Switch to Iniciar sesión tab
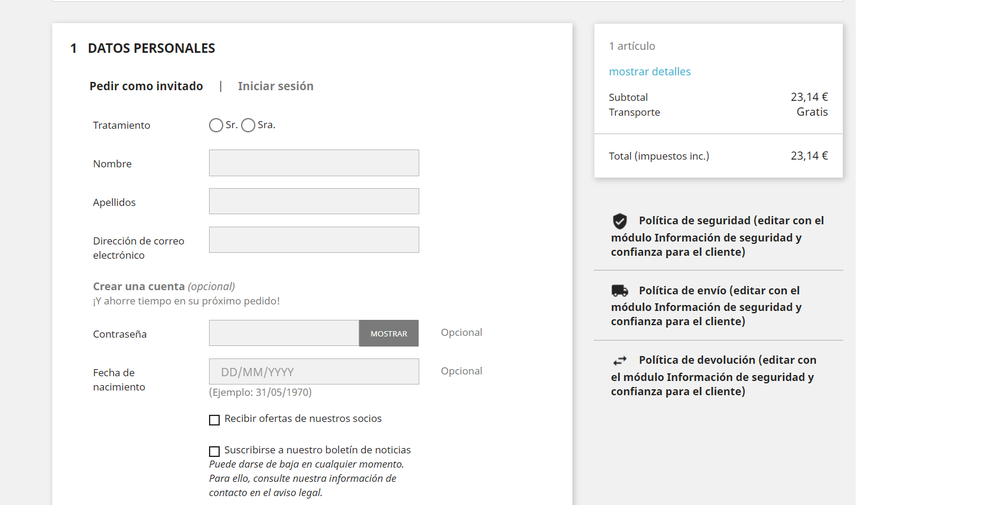This screenshot has width=1000, height=505. [276, 86]
